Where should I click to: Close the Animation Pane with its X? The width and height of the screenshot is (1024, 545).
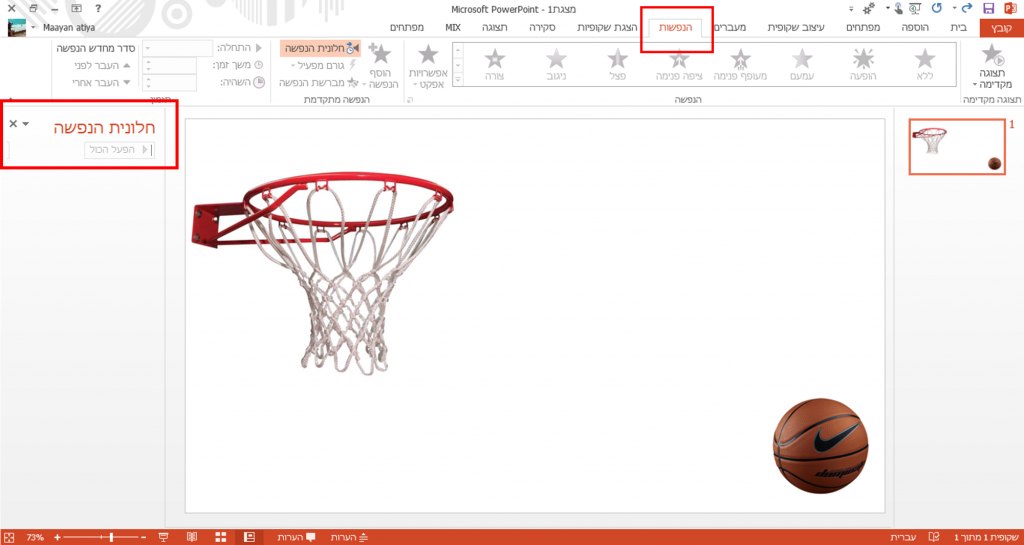tap(13, 123)
